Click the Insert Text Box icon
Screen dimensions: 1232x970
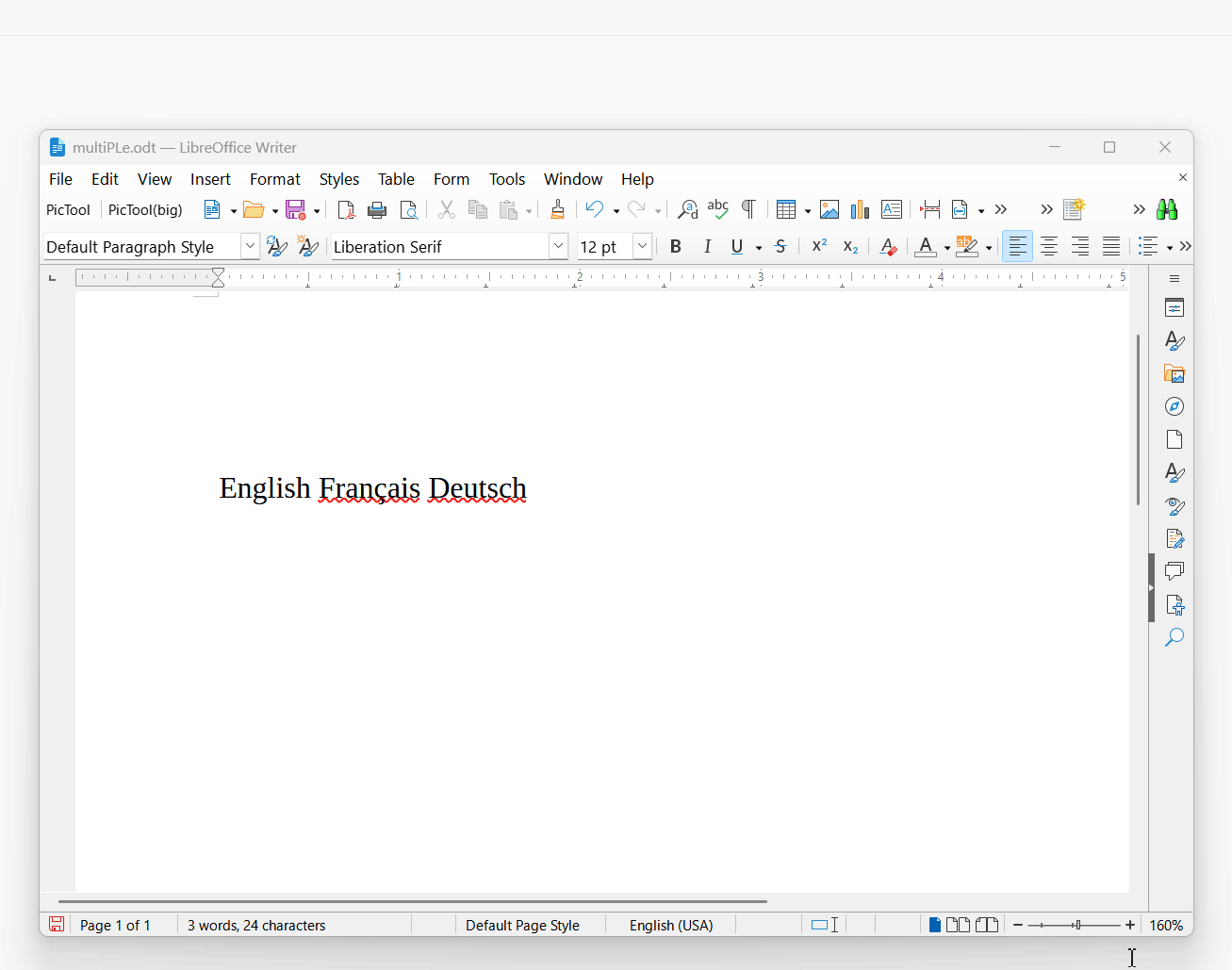click(892, 209)
